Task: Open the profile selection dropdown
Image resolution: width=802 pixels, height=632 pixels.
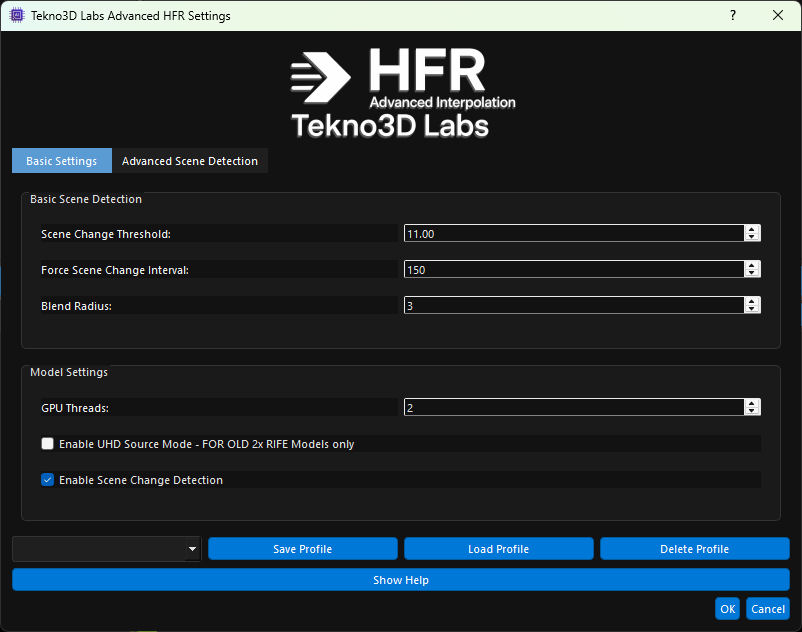Action: pyautogui.click(x=107, y=549)
